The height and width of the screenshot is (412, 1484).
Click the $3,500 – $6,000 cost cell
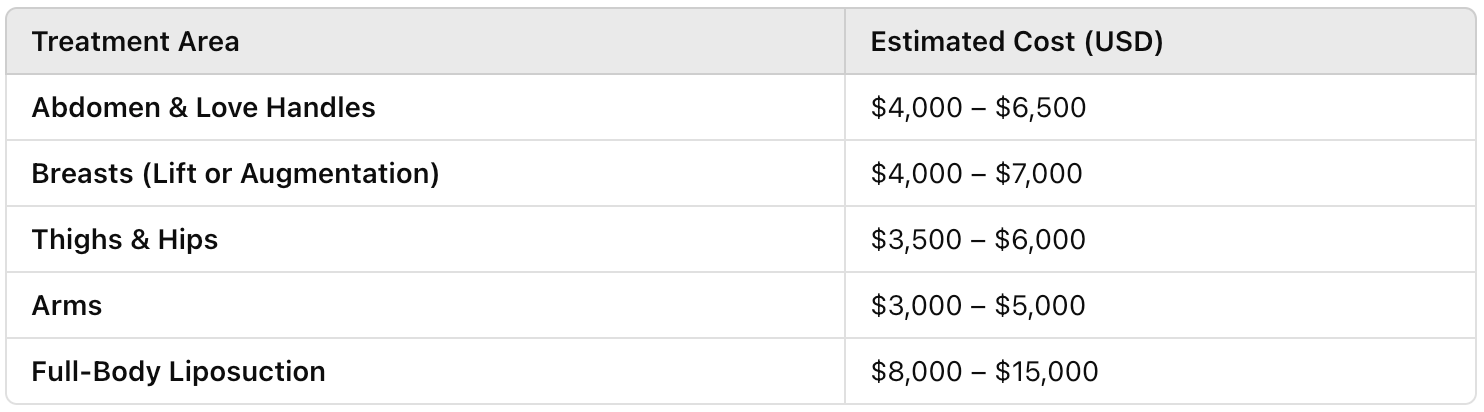(x=1160, y=239)
